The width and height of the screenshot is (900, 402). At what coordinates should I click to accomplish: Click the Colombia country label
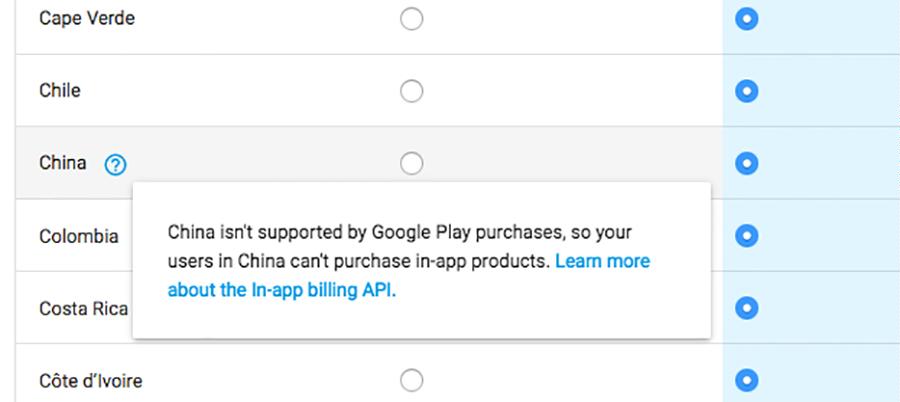tap(79, 236)
